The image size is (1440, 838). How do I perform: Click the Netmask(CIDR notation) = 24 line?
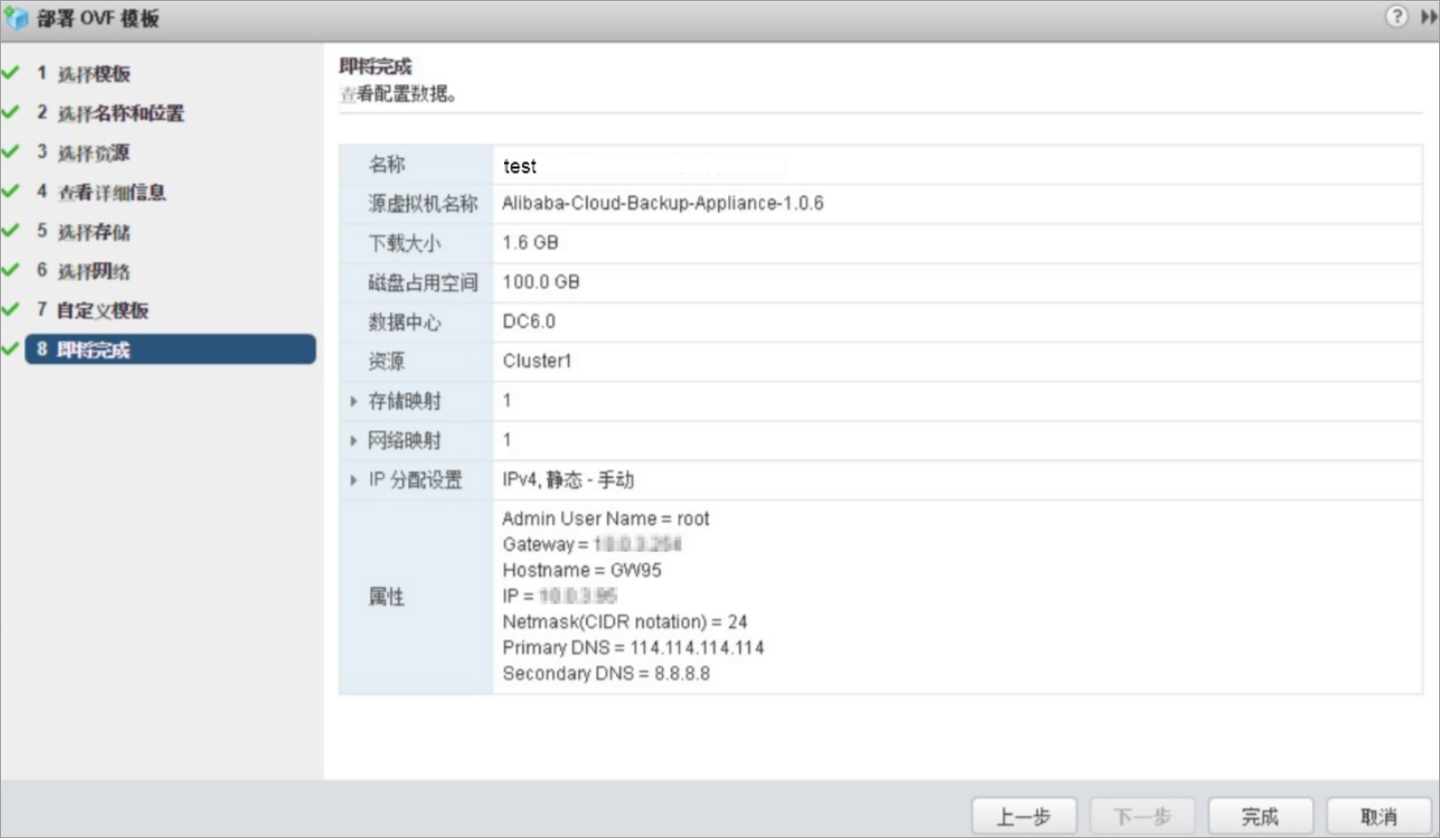click(x=625, y=622)
